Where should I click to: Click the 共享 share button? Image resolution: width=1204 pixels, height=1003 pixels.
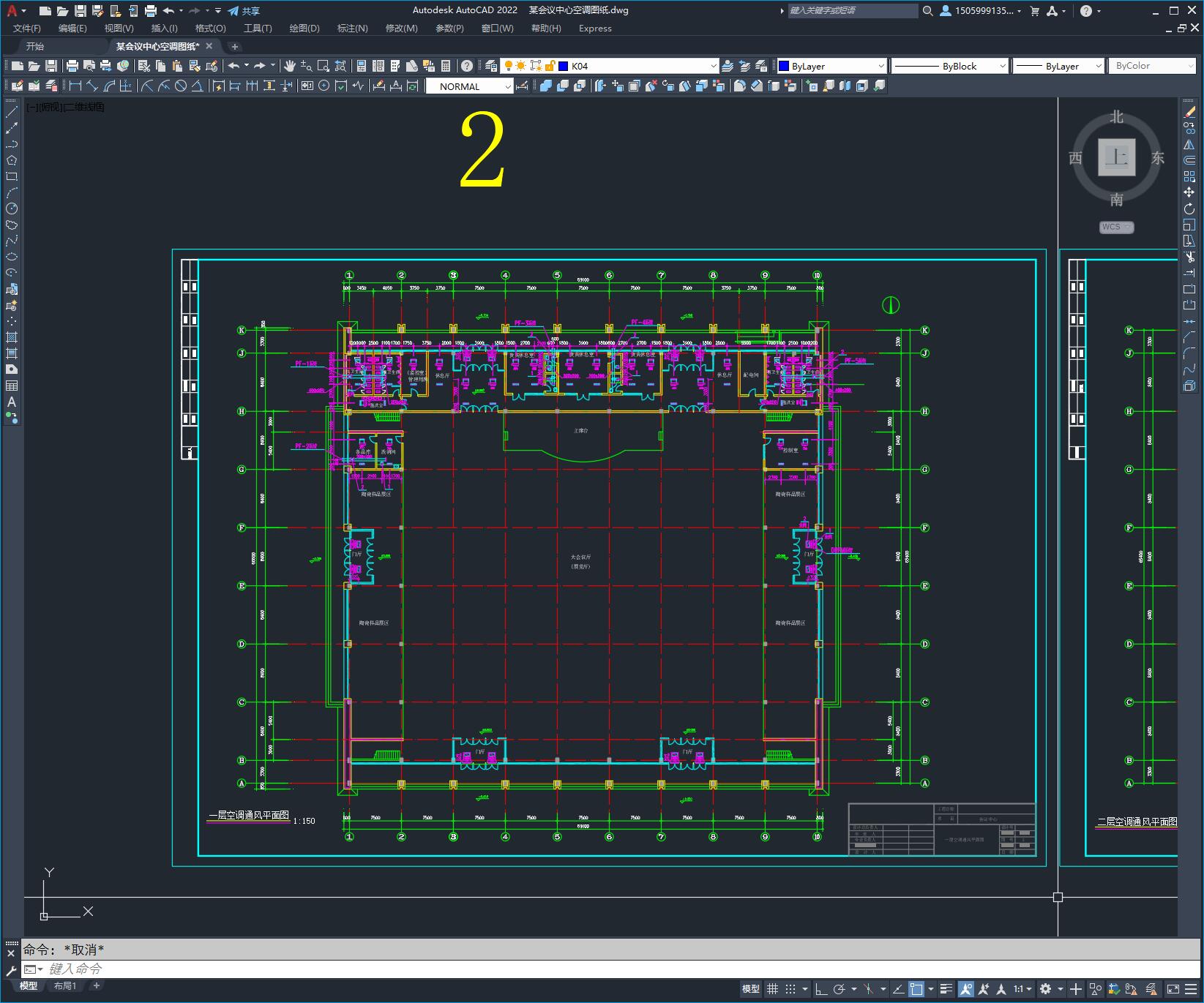coord(244,11)
